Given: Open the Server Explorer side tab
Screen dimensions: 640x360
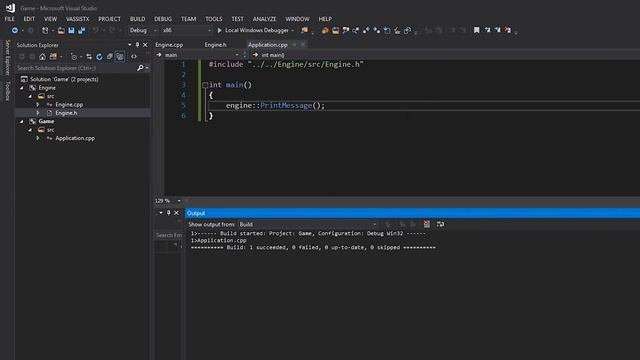Looking at the screenshot, I should (x=7, y=58).
